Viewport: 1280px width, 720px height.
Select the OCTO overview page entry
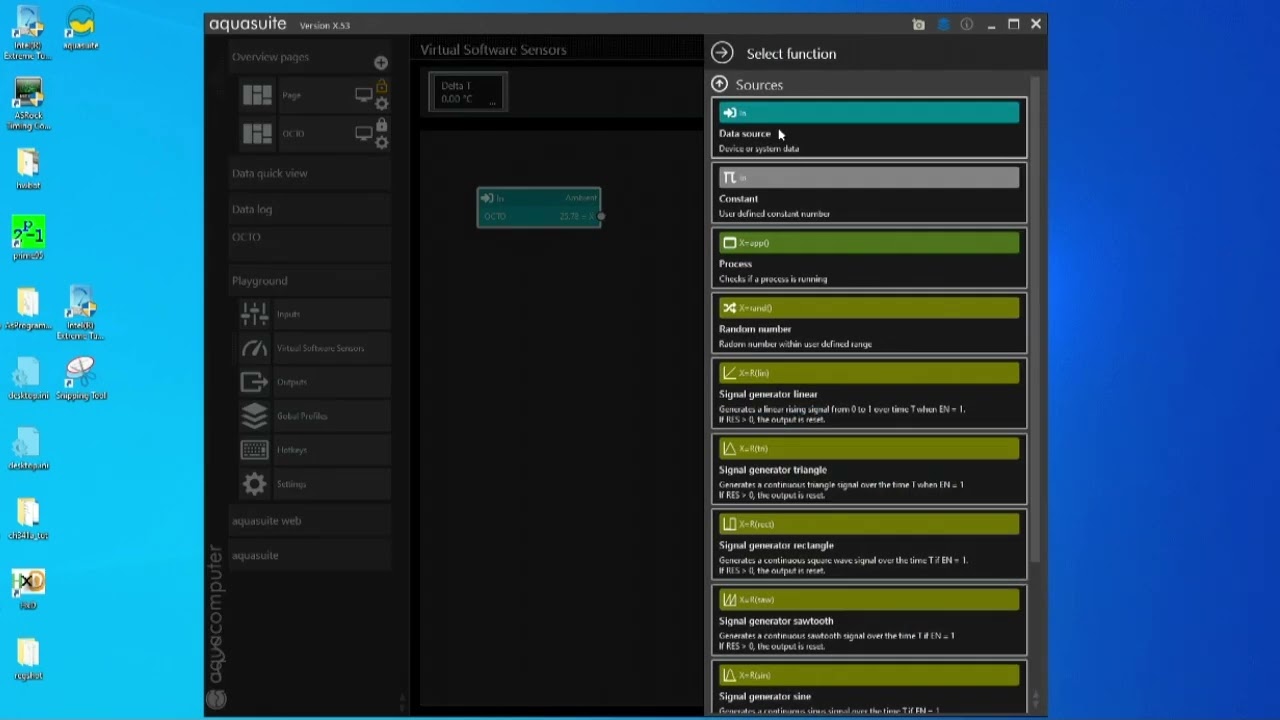[x=313, y=133]
